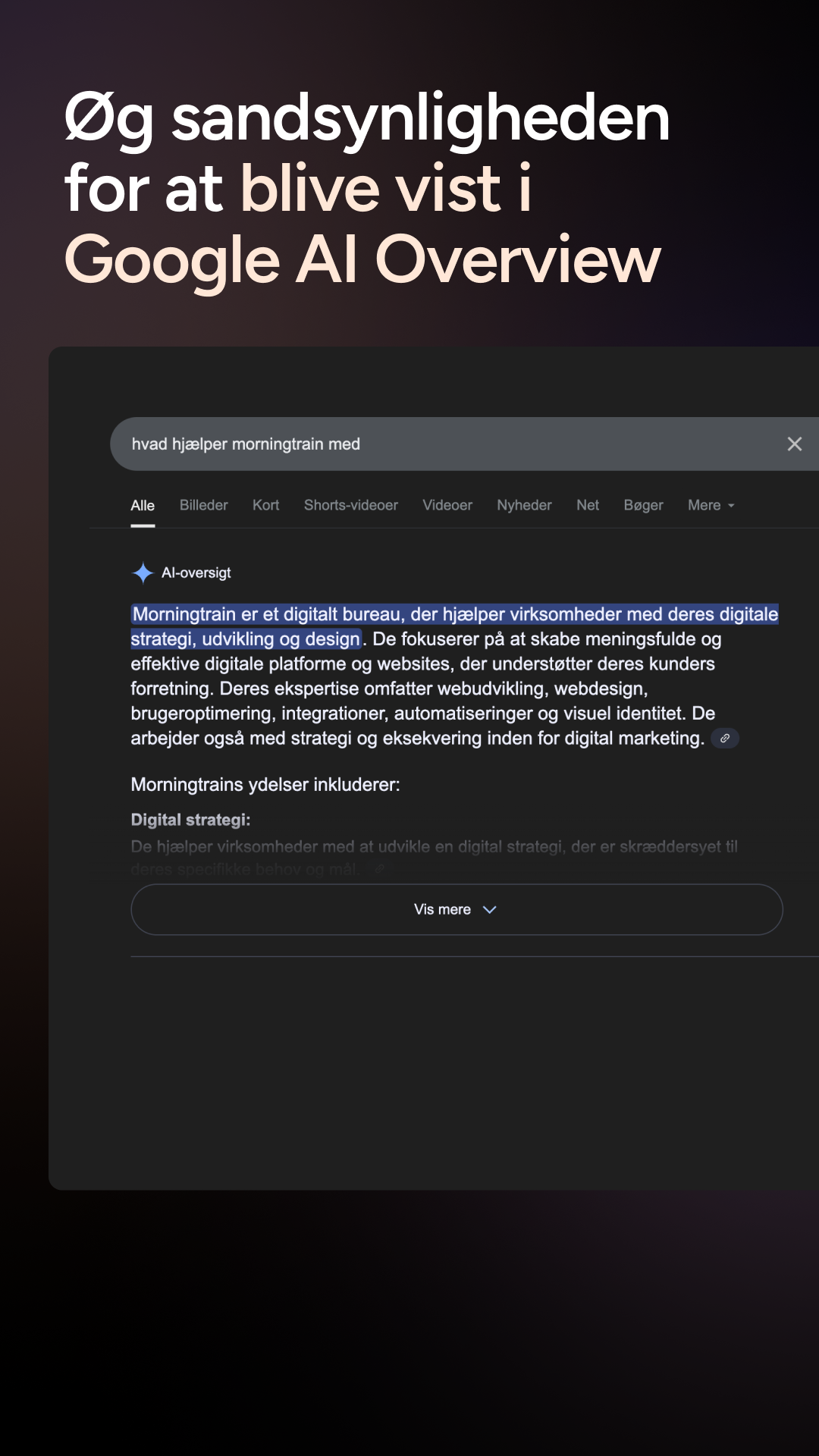This screenshot has height=1456, width=819.
Task: Open the Bøger tab
Action: 643,506
